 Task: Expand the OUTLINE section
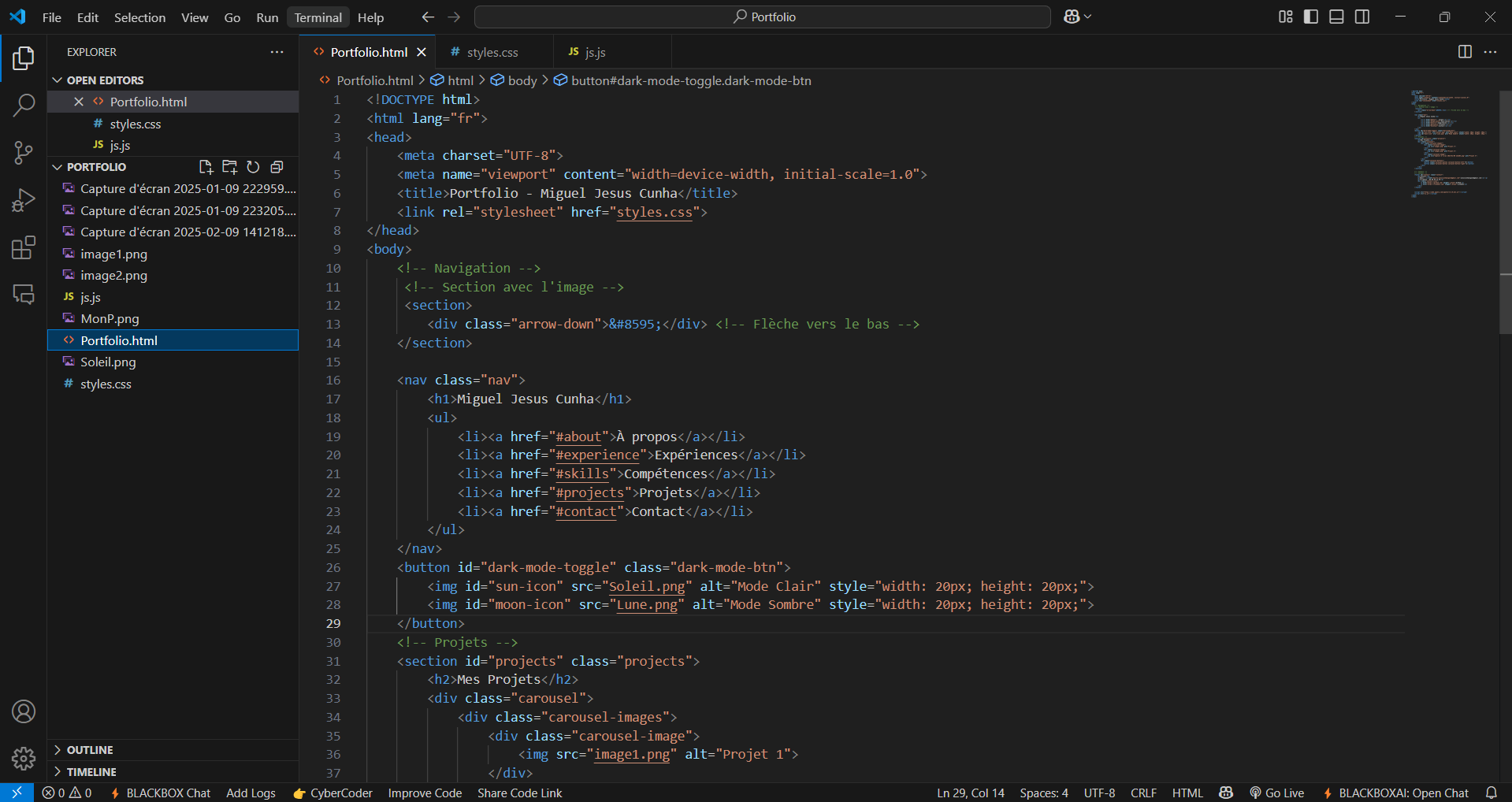click(x=90, y=750)
